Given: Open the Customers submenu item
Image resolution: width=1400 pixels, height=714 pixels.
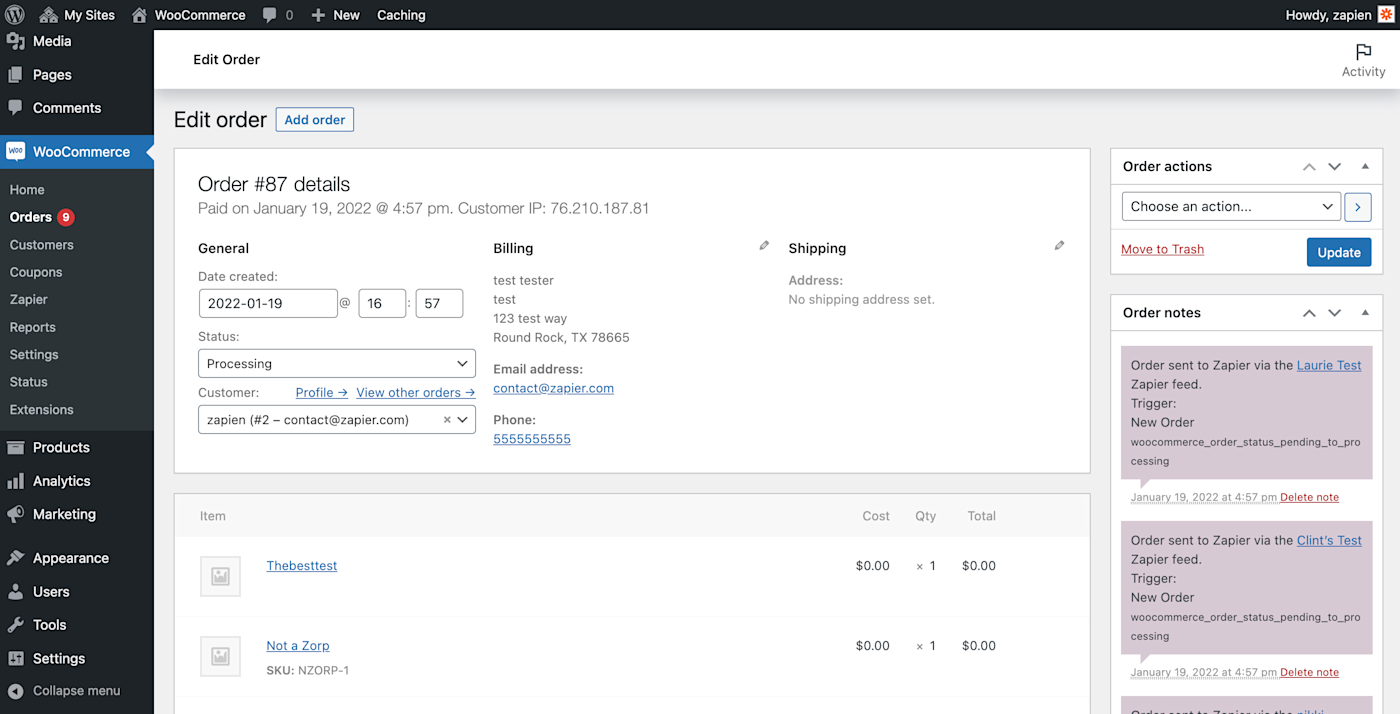Looking at the screenshot, I should point(41,245).
